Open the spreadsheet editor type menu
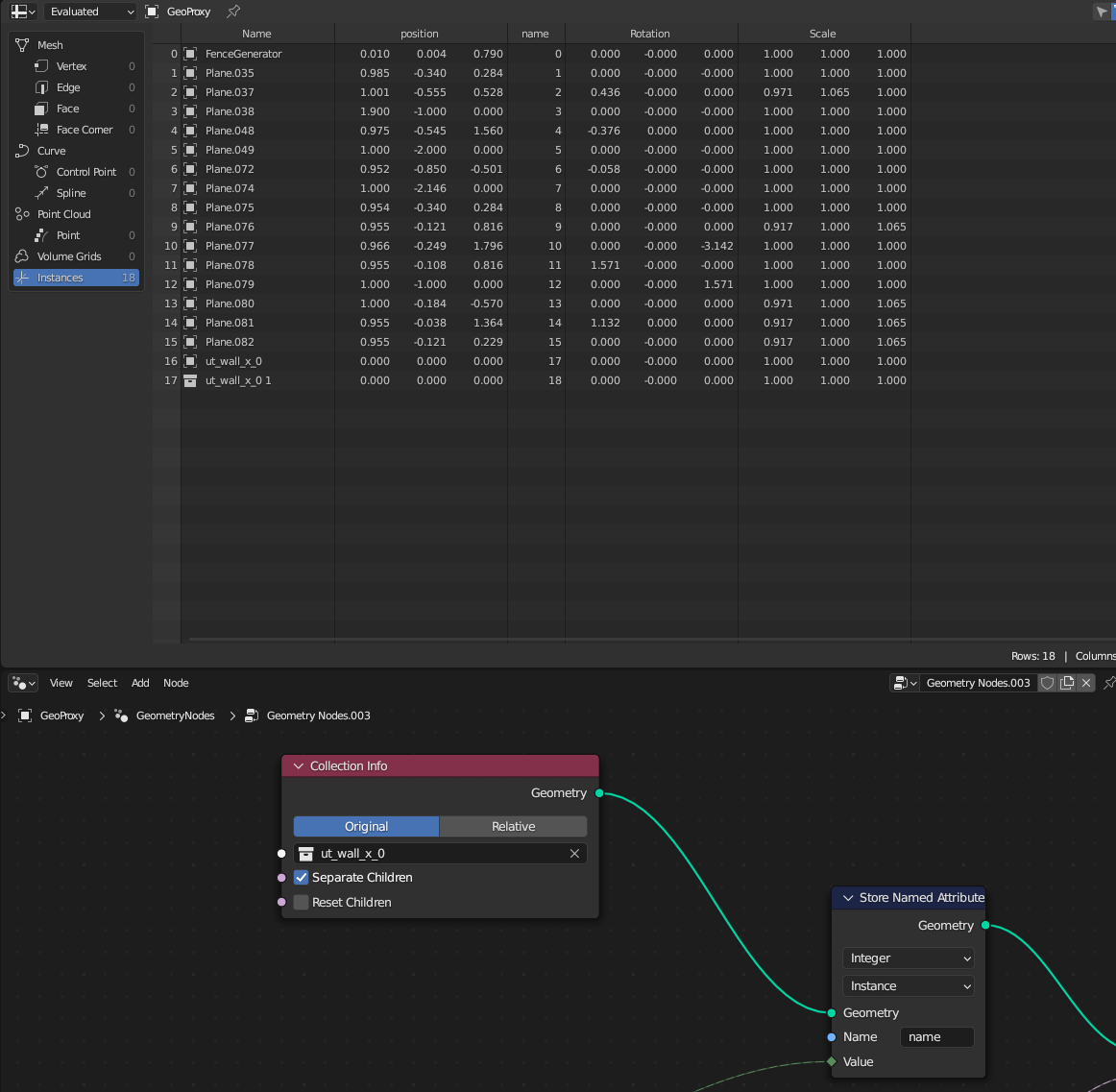 click(23, 12)
